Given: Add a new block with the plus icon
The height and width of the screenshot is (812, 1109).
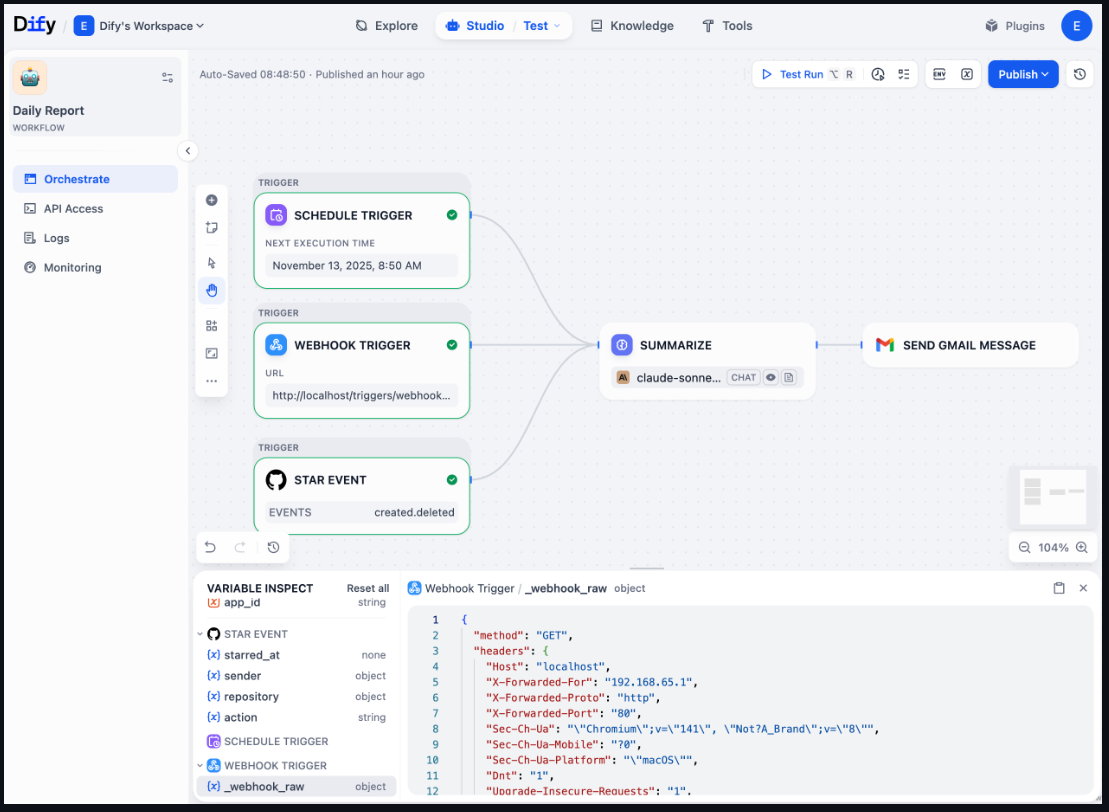Looking at the screenshot, I should 211,200.
